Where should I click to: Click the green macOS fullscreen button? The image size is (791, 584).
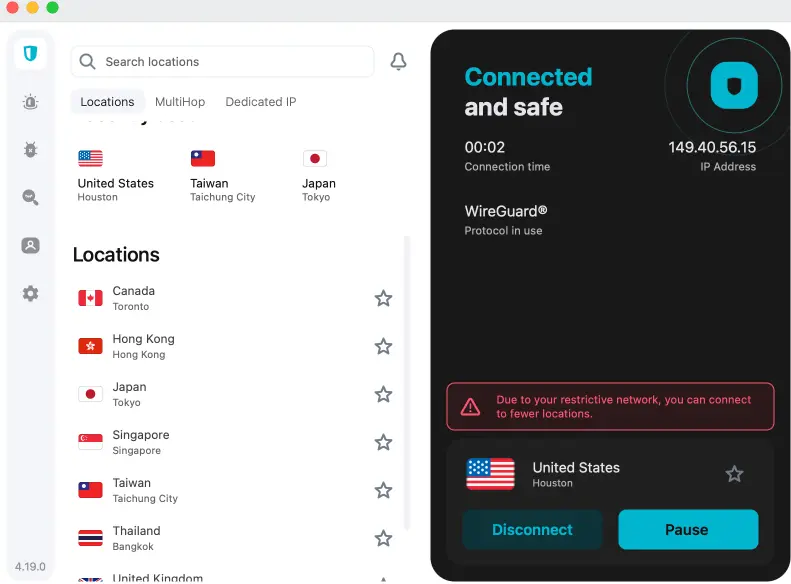(x=52, y=7)
